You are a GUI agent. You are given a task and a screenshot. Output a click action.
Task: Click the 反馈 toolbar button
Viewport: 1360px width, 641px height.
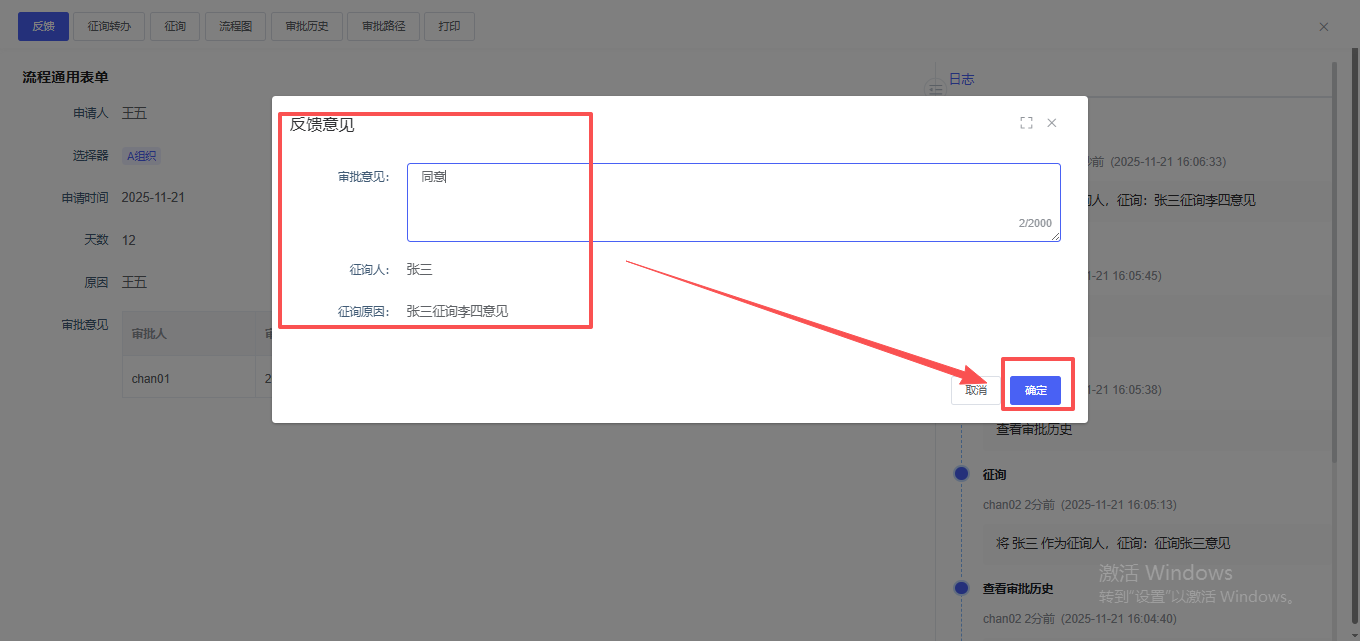(43, 27)
